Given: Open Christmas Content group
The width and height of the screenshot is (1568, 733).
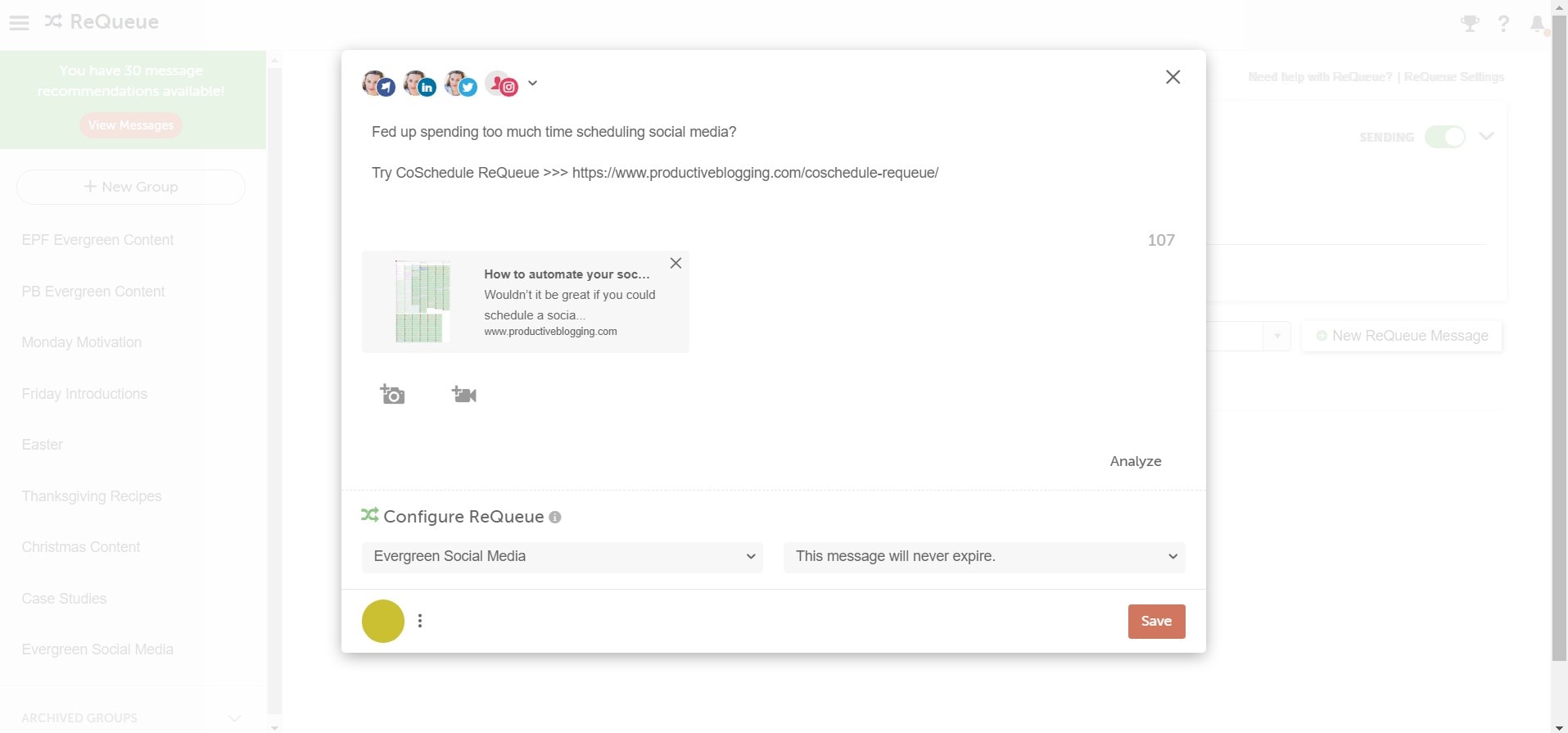Looking at the screenshot, I should click(x=81, y=547).
